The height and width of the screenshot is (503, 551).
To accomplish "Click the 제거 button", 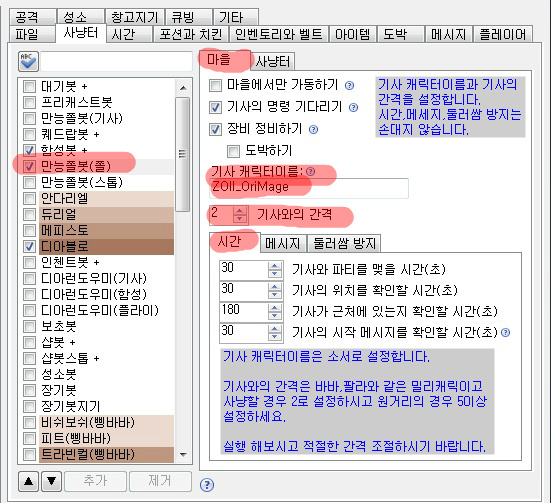I will (160, 481).
